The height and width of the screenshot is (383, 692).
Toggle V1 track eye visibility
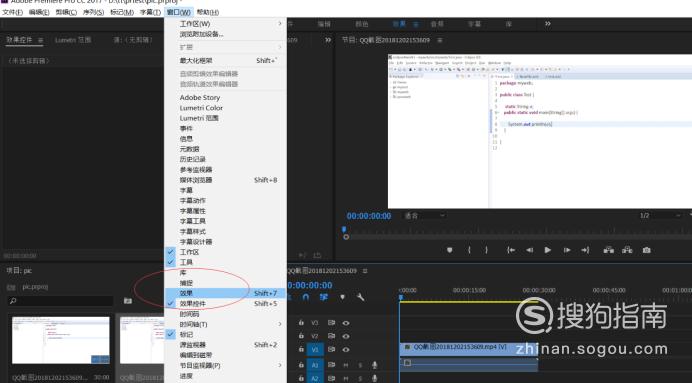[346, 349]
